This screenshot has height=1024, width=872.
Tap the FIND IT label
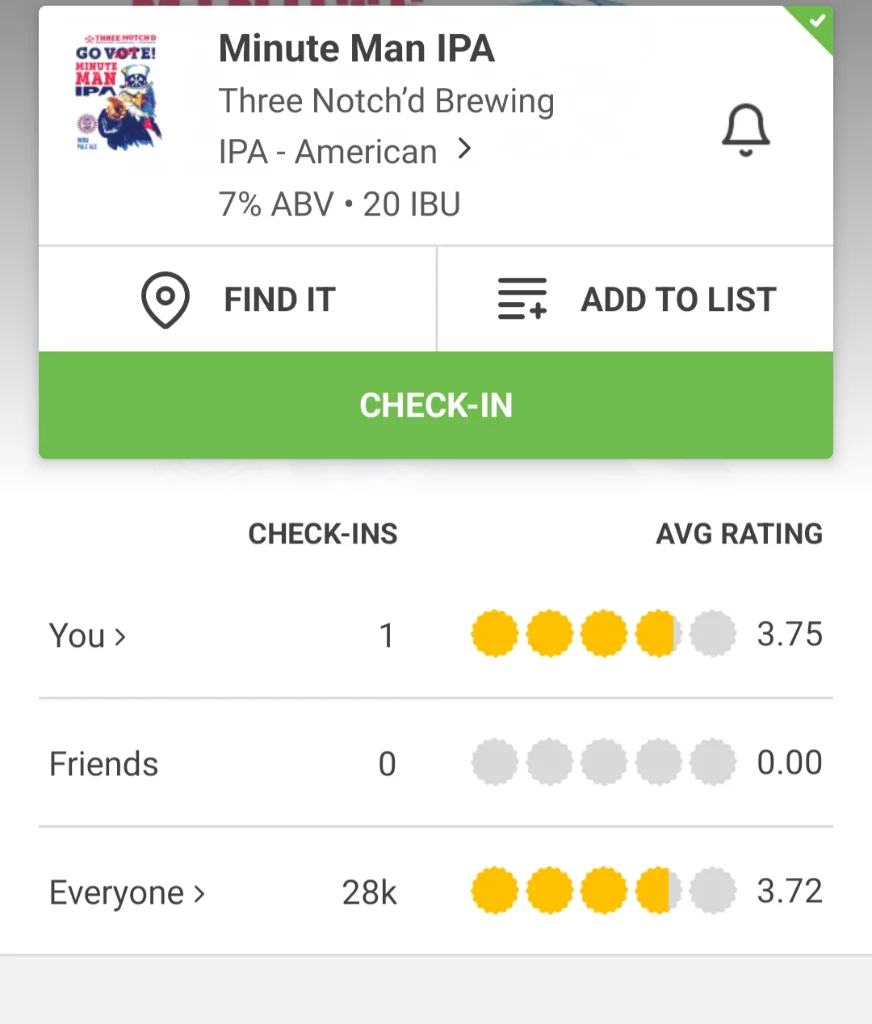pyautogui.click(x=279, y=299)
